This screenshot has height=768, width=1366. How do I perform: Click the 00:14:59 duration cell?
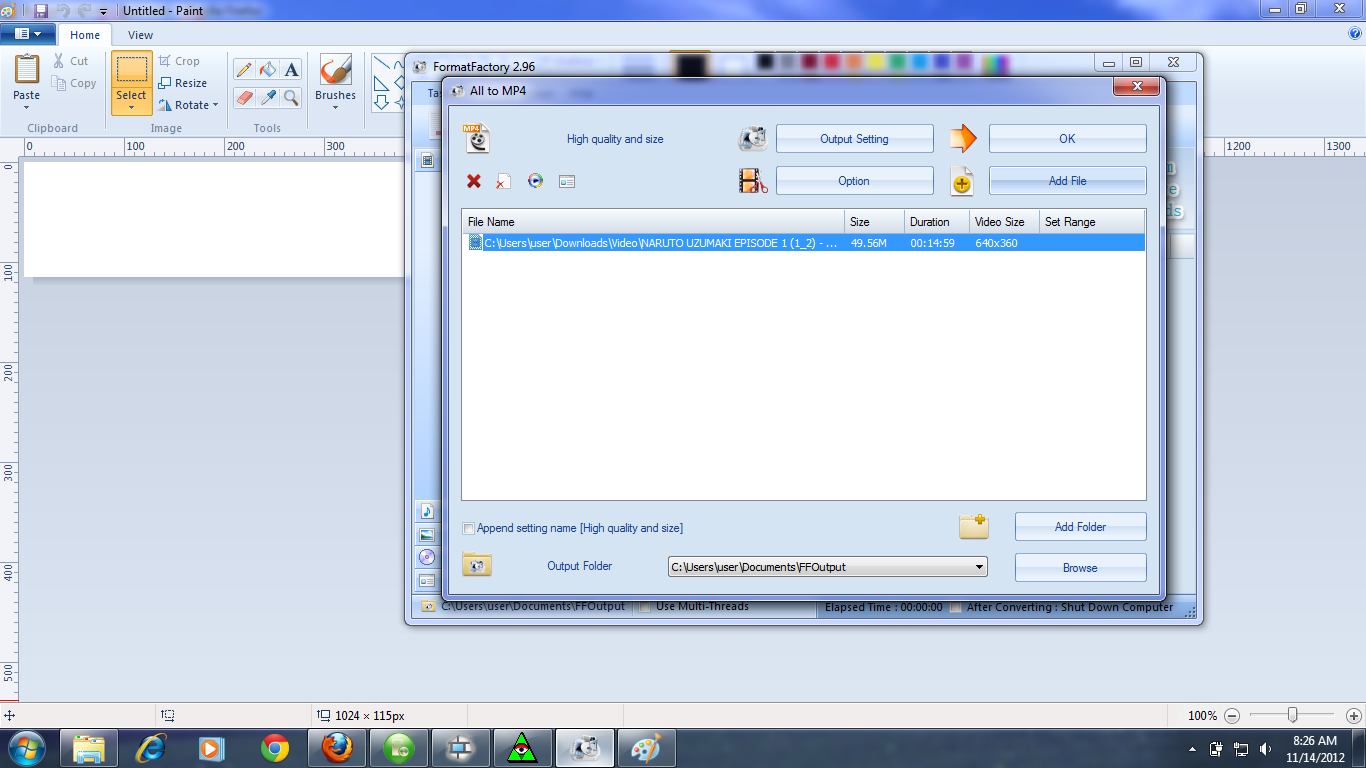[932, 243]
